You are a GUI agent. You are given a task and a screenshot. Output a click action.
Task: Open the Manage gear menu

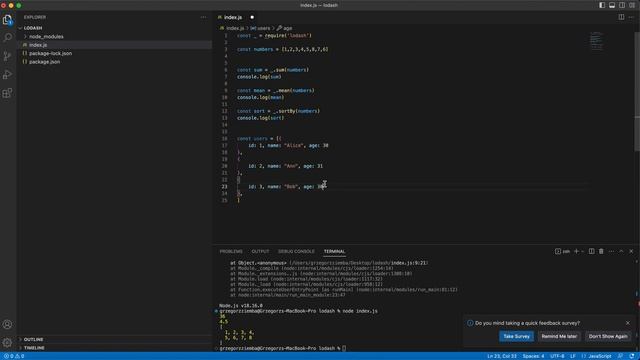point(7,342)
